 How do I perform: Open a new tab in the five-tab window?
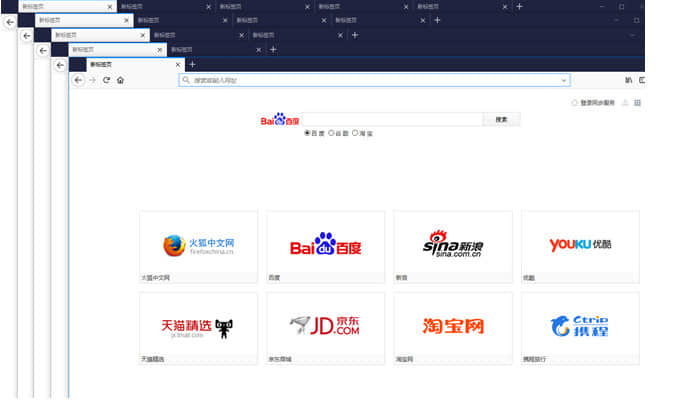pyautogui.click(x=519, y=6)
